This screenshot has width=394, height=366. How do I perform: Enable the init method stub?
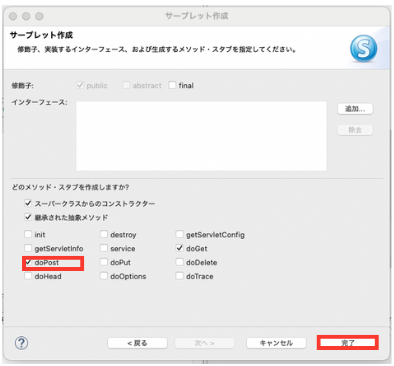point(28,234)
